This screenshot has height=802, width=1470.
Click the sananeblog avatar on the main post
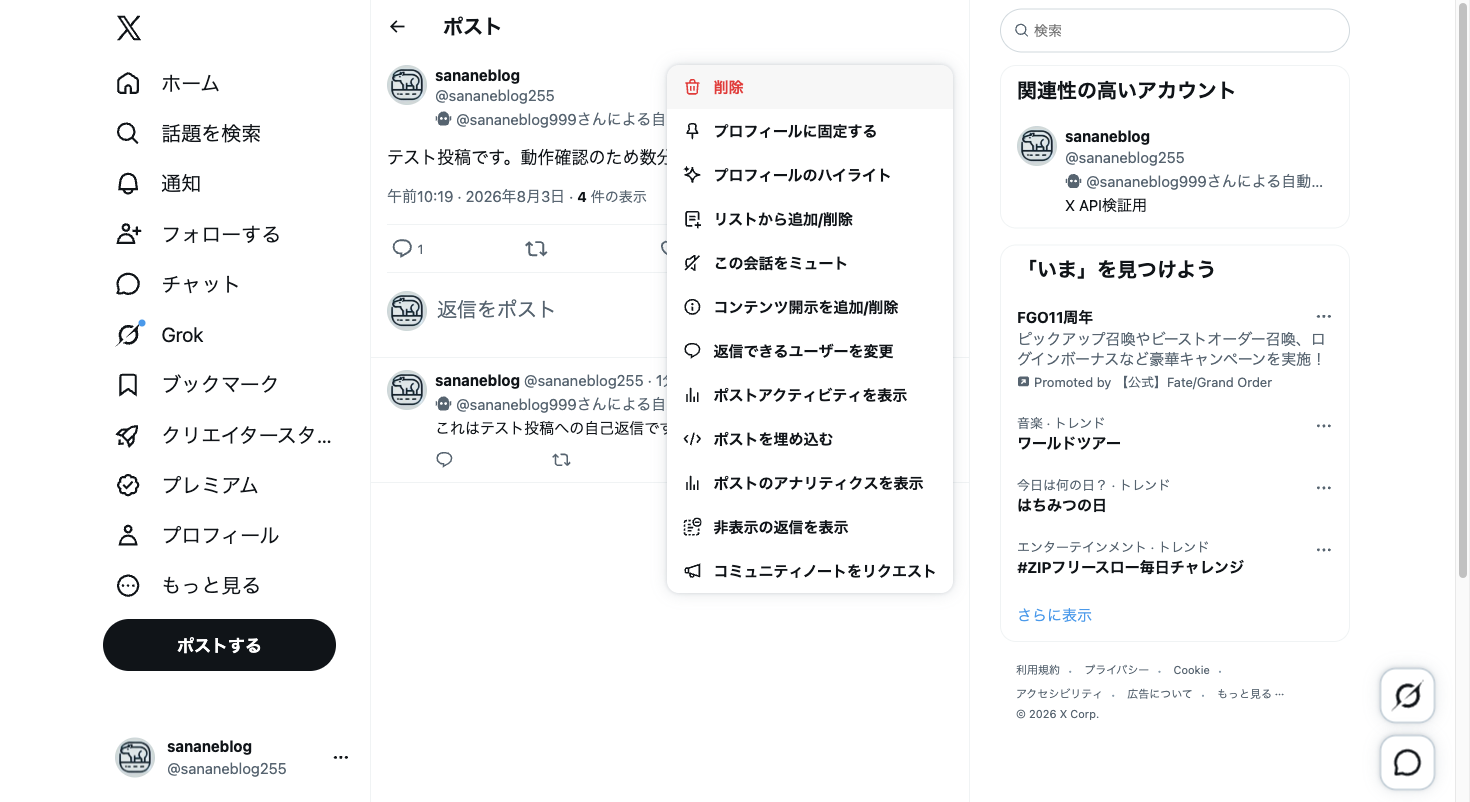click(407, 86)
